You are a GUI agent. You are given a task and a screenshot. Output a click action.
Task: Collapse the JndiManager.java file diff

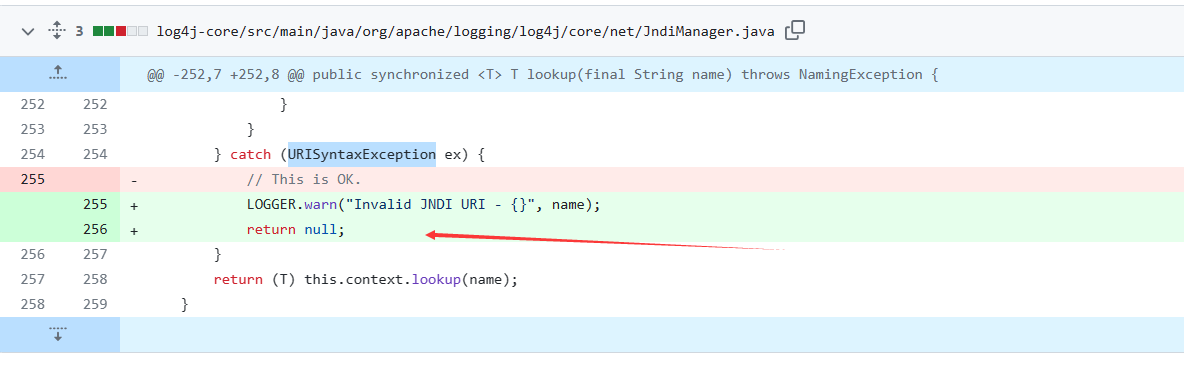tap(29, 31)
